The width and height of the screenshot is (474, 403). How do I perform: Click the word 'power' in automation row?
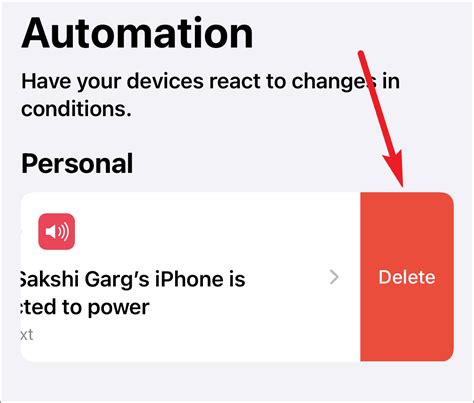(119, 308)
